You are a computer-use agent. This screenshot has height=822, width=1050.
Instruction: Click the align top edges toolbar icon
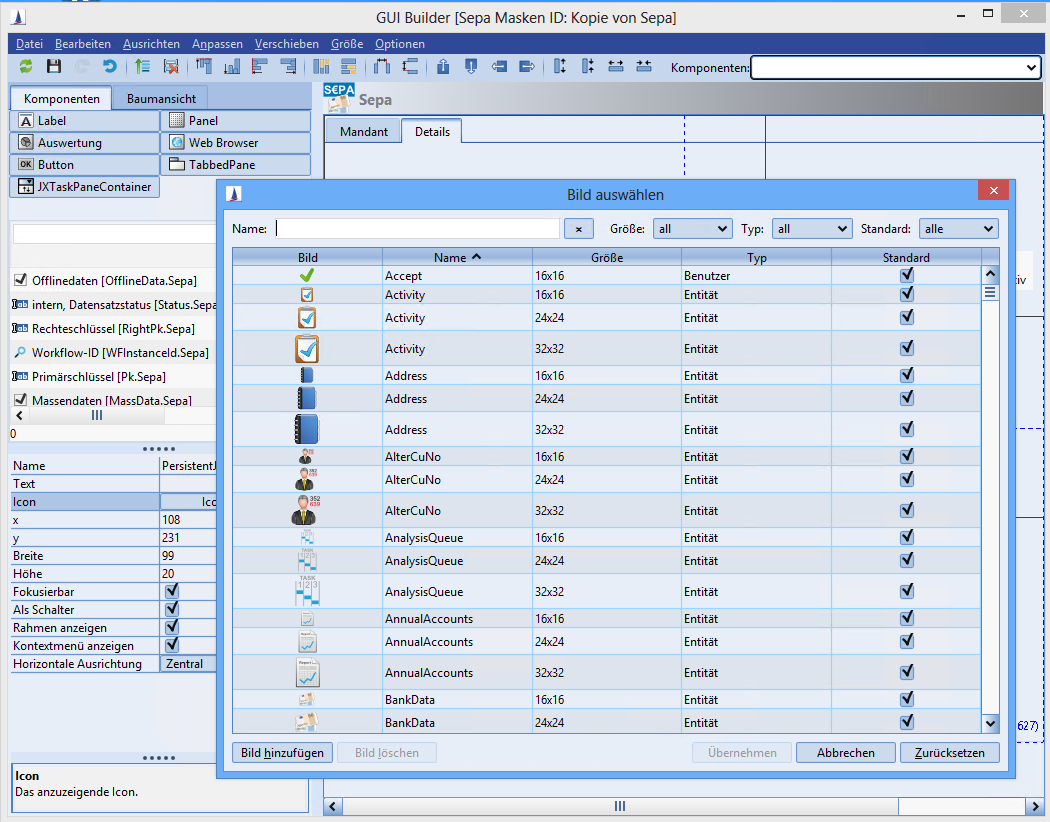tap(203, 67)
